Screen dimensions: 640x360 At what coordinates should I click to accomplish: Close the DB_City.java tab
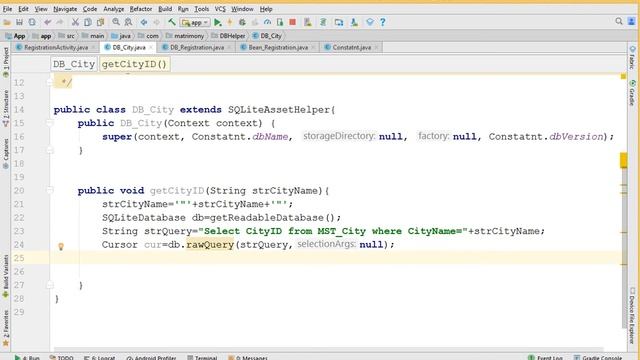151,47
